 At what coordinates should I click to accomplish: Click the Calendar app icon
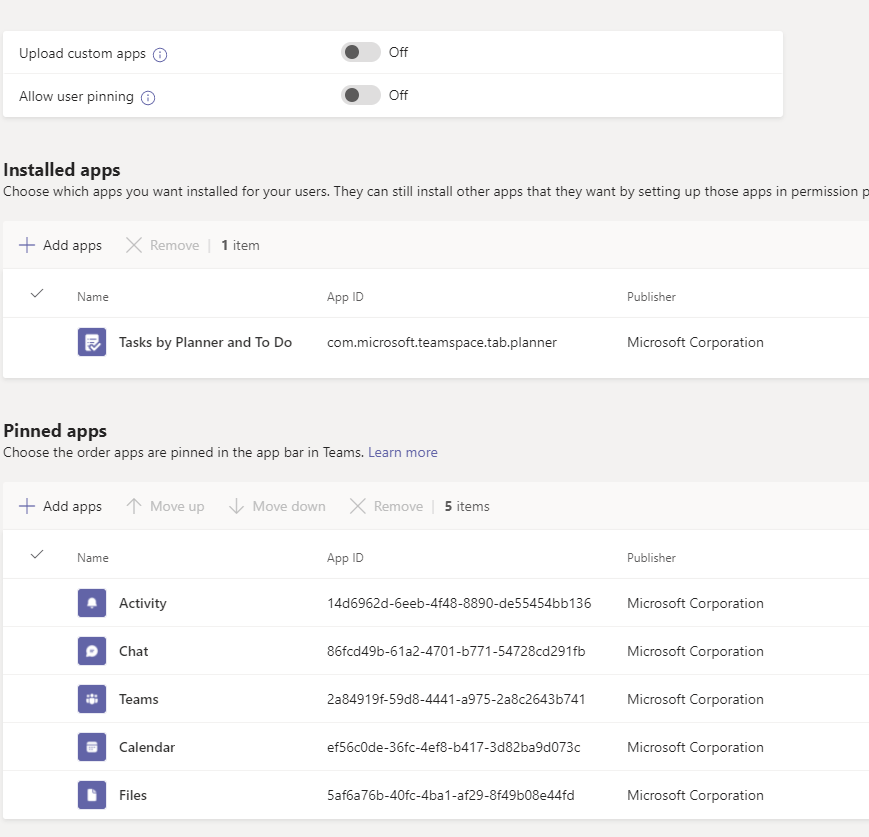click(91, 747)
